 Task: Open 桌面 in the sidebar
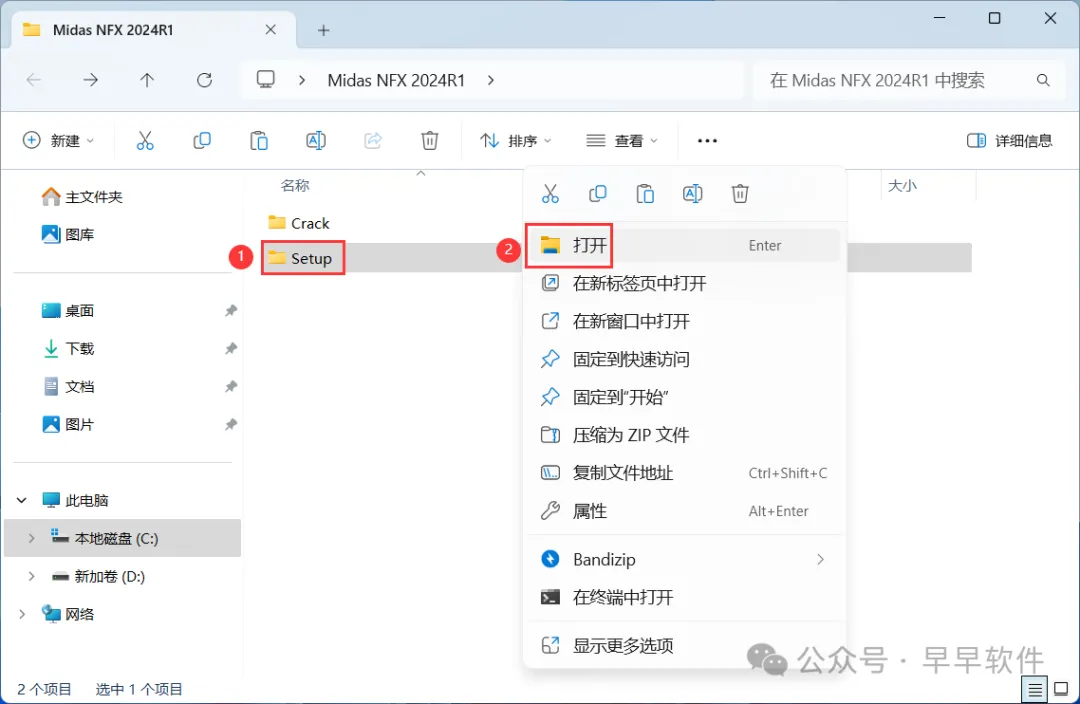coord(68,311)
